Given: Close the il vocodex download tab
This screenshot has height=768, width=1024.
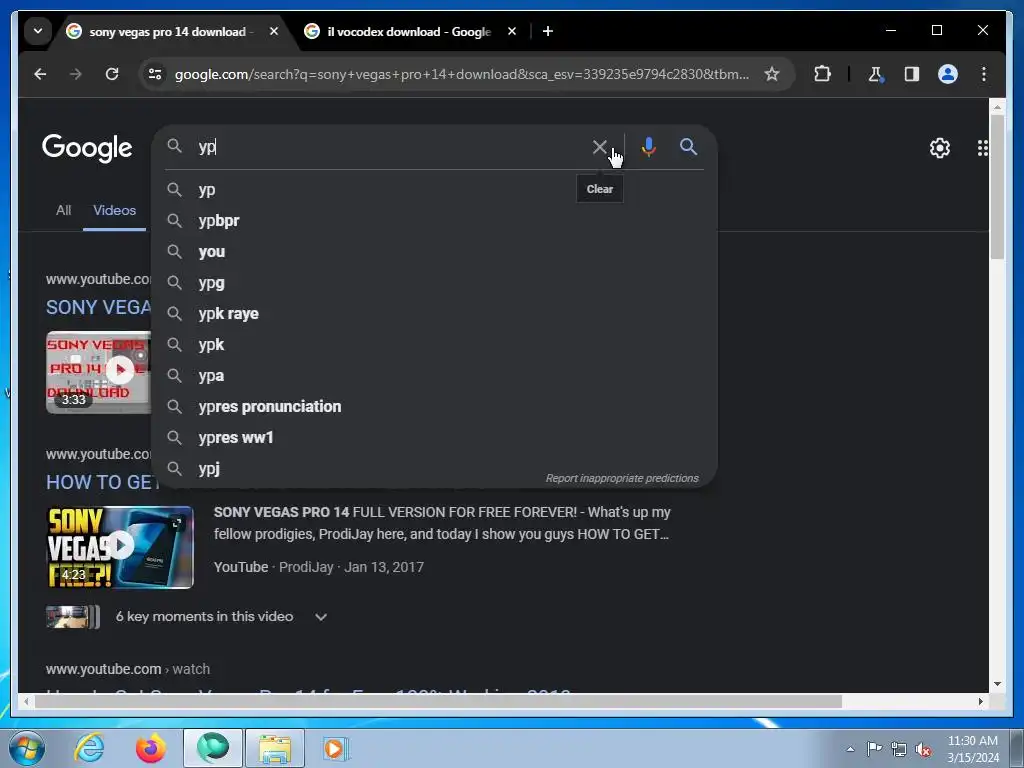Looking at the screenshot, I should pyautogui.click(x=512, y=31).
